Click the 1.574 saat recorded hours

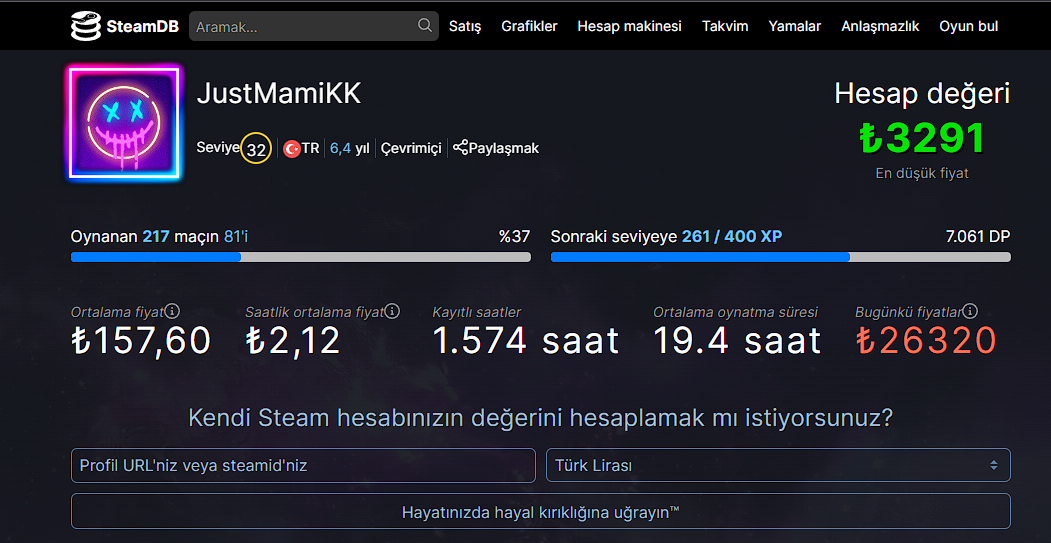pyautogui.click(x=526, y=341)
